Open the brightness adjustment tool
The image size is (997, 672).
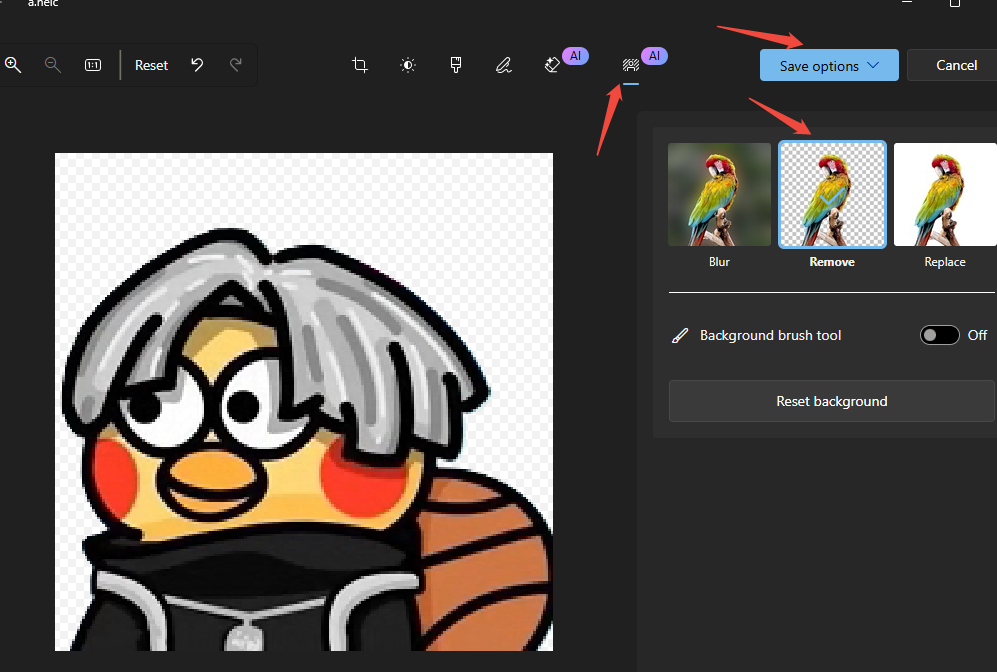408,65
